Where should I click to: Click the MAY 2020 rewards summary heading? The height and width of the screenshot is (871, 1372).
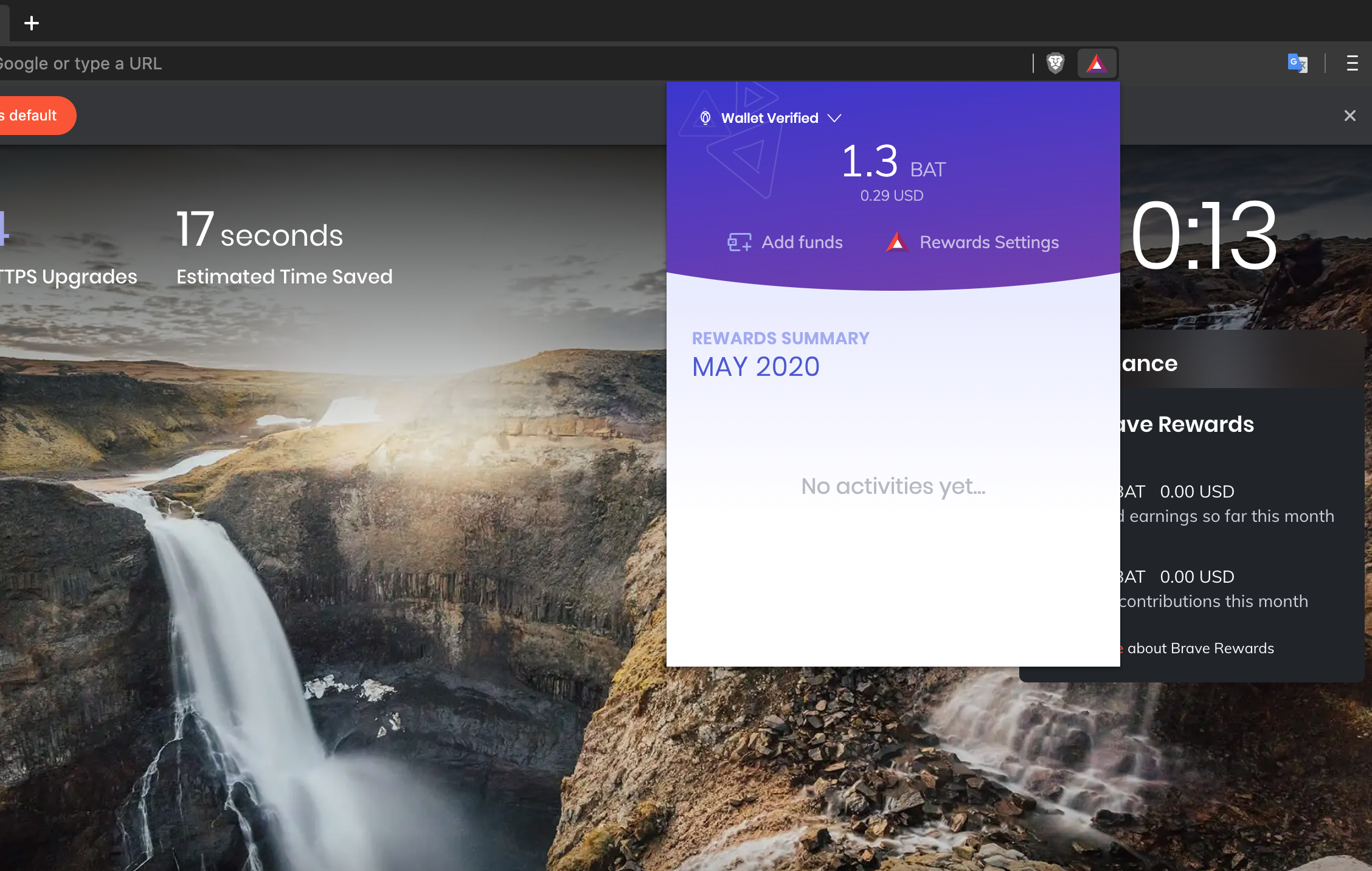coord(756,367)
